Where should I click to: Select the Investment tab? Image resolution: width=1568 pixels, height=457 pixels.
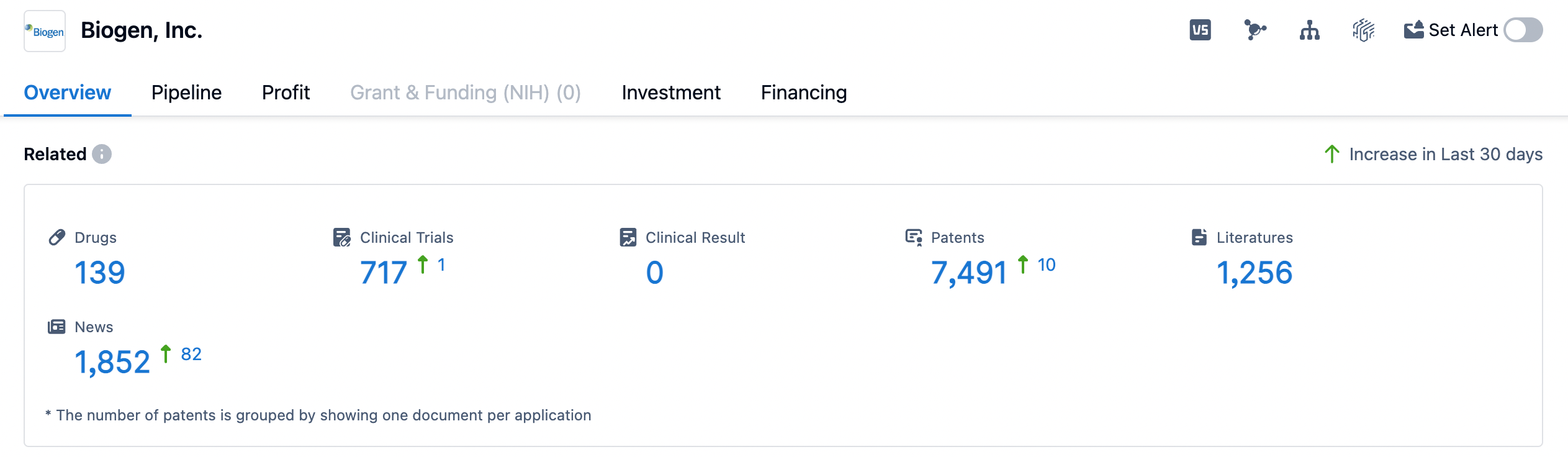coord(671,93)
